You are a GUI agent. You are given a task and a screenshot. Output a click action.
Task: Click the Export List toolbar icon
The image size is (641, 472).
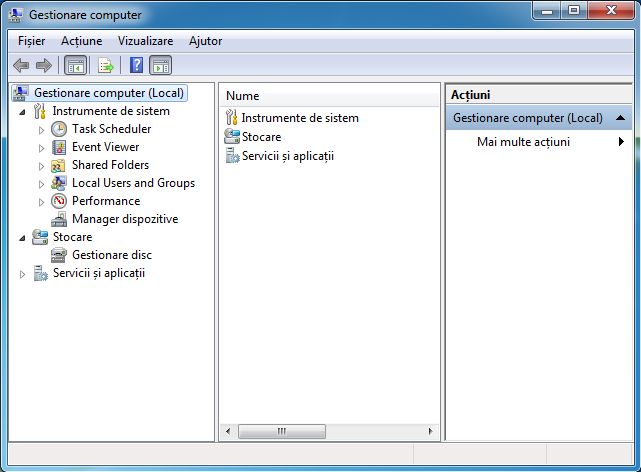coord(105,65)
